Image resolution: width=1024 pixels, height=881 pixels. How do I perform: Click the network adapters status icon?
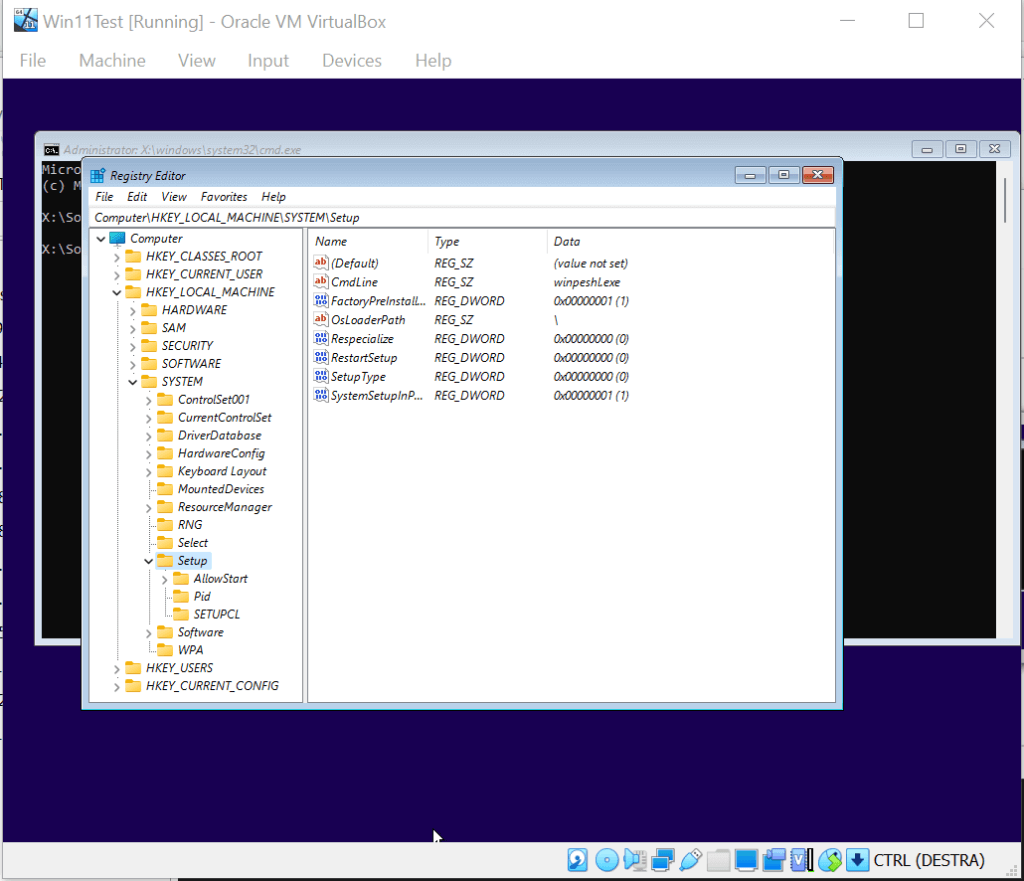(663, 860)
